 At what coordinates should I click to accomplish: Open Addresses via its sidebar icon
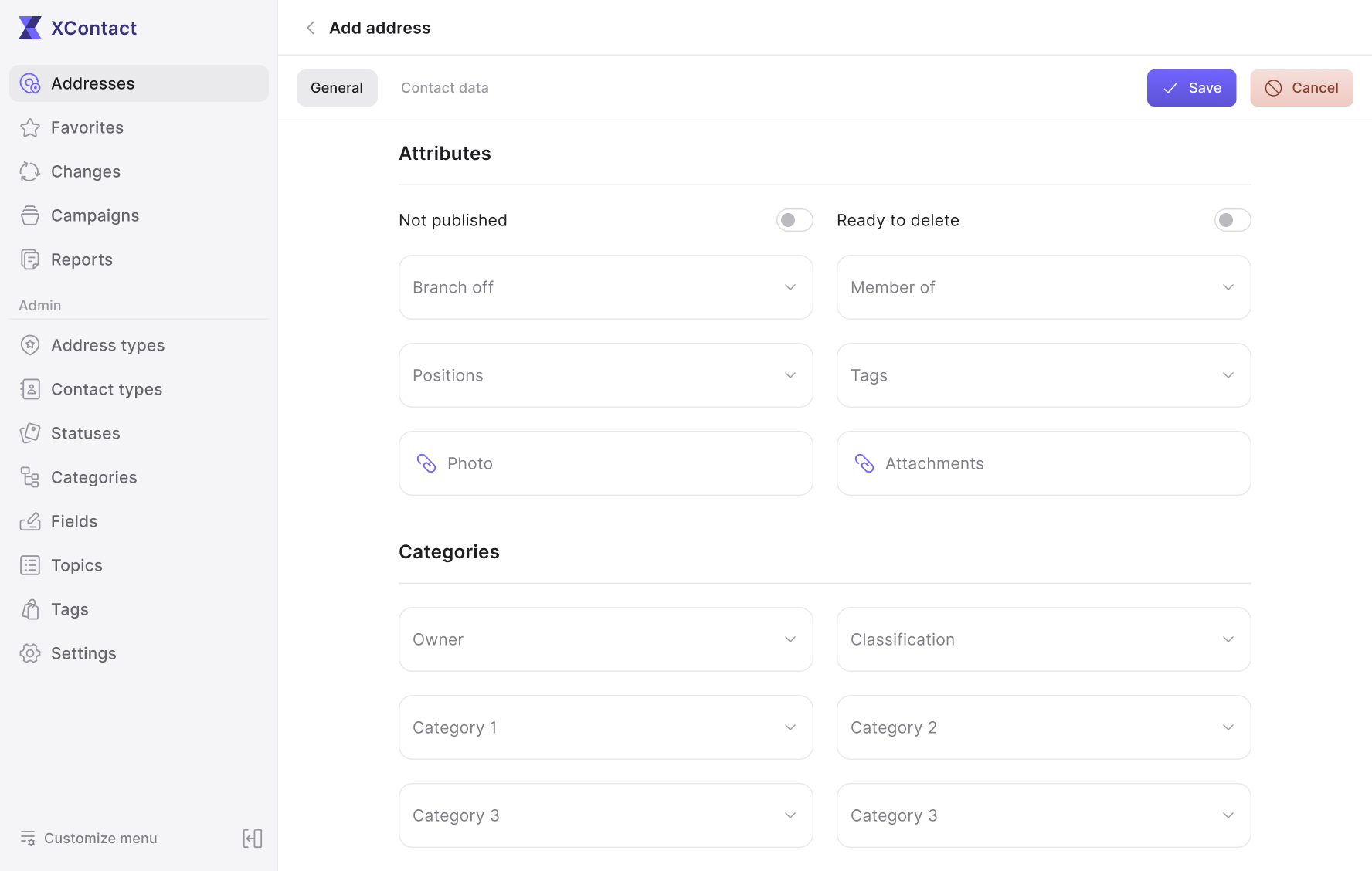point(30,83)
